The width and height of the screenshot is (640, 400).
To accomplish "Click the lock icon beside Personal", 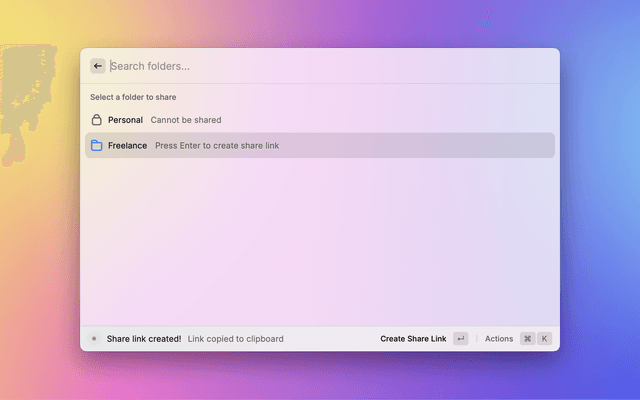I will coord(97,120).
